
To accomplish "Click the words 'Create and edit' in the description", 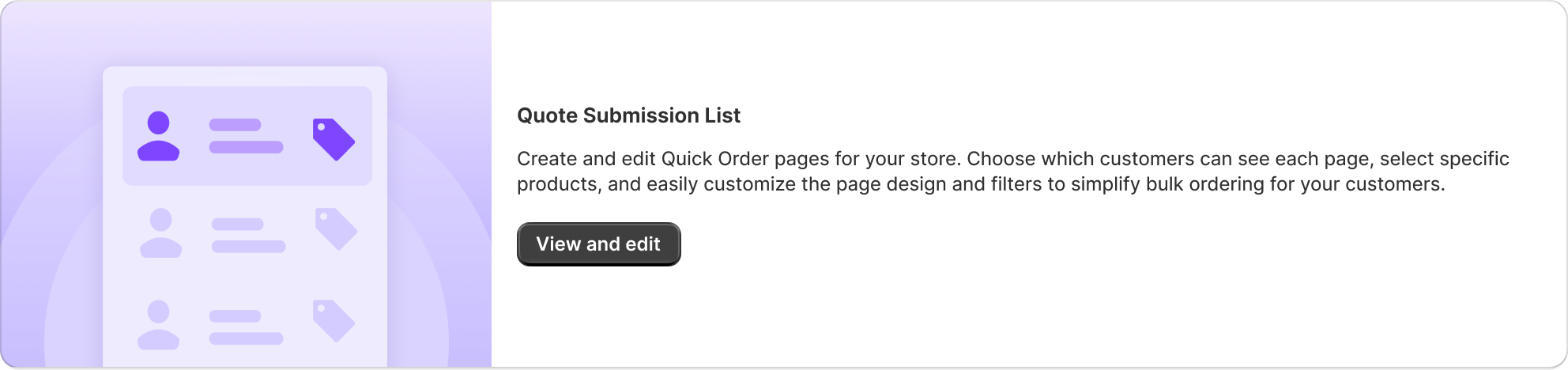I will coord(586,159).
